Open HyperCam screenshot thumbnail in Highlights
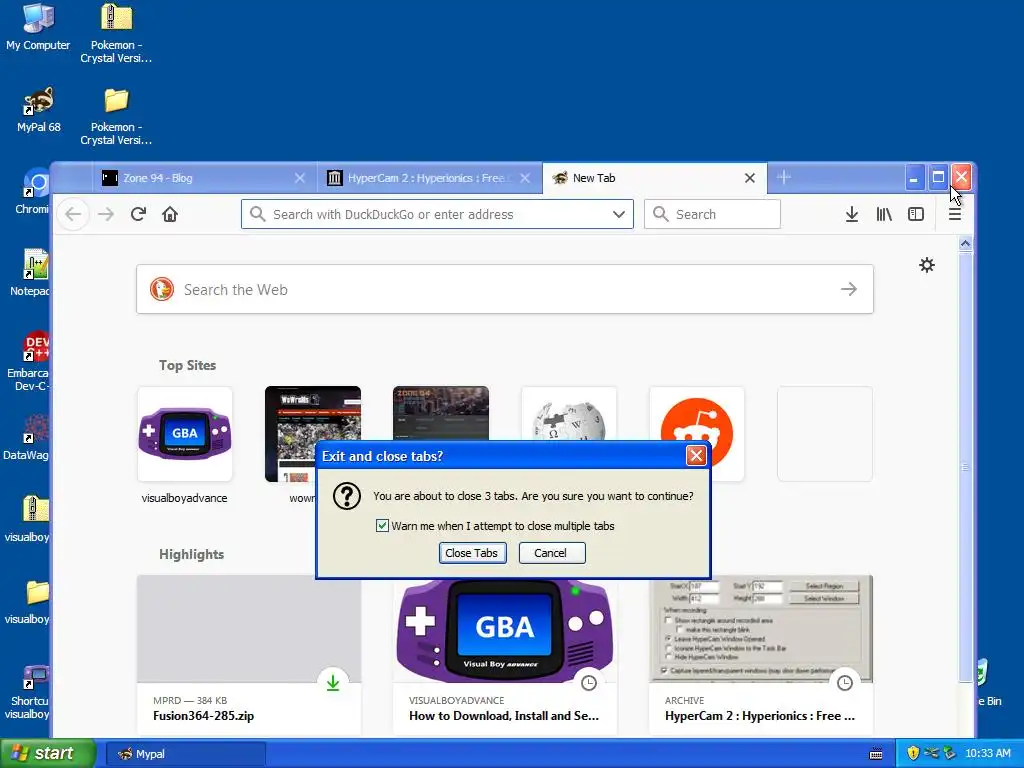Viewport: 1024px width, 768px height. pos(761,629)
